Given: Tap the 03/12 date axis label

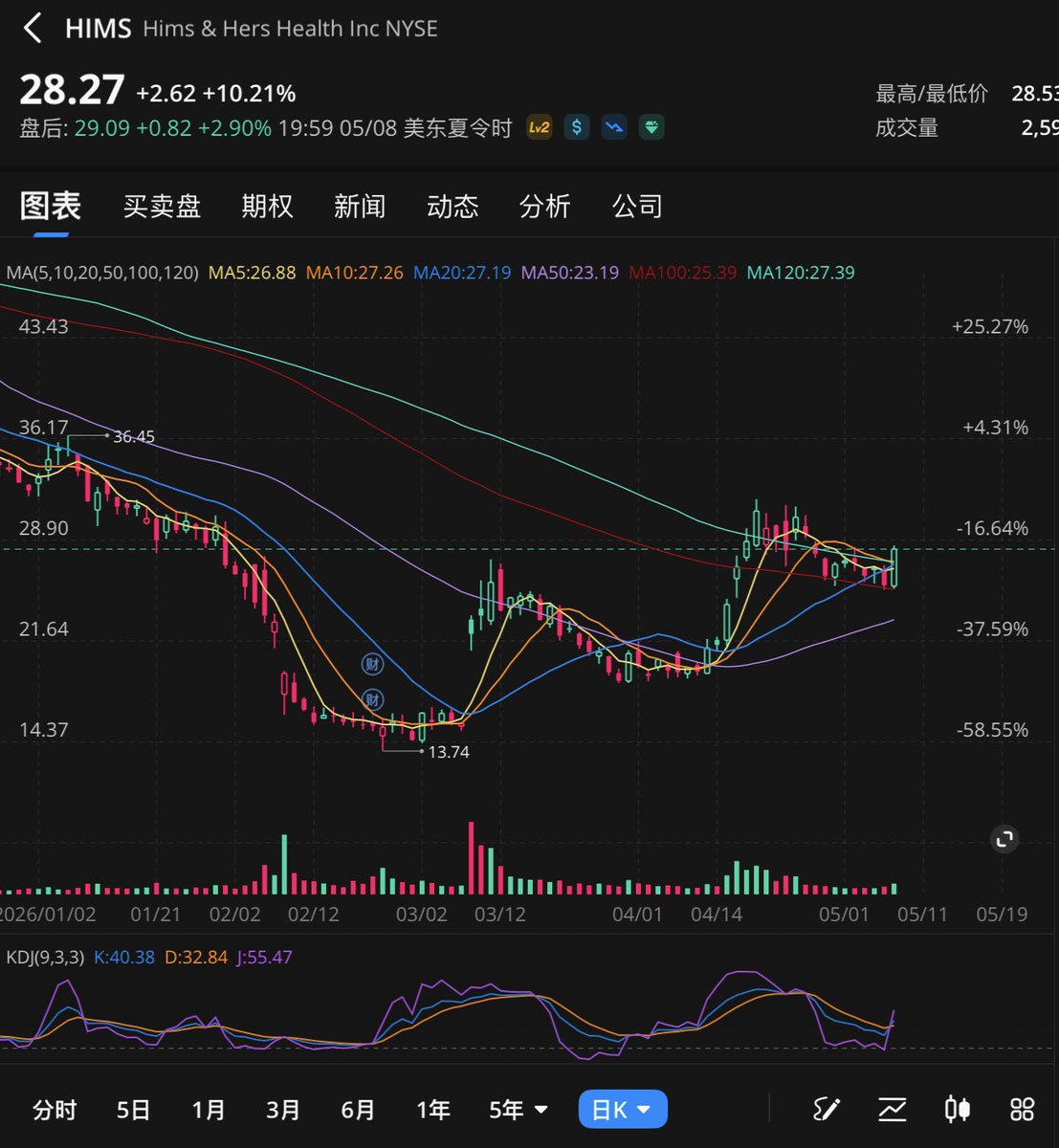Looking at the screenshot, I should 500,915.
